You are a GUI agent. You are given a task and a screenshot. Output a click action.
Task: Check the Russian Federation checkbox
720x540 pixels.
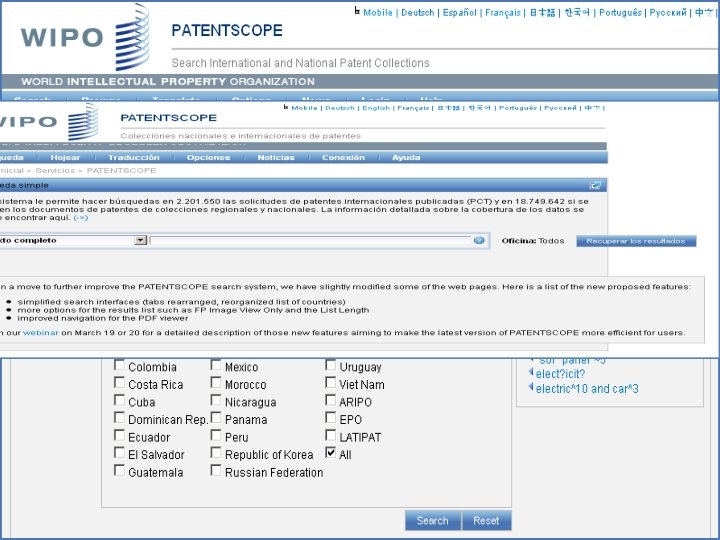coord(216,471)
